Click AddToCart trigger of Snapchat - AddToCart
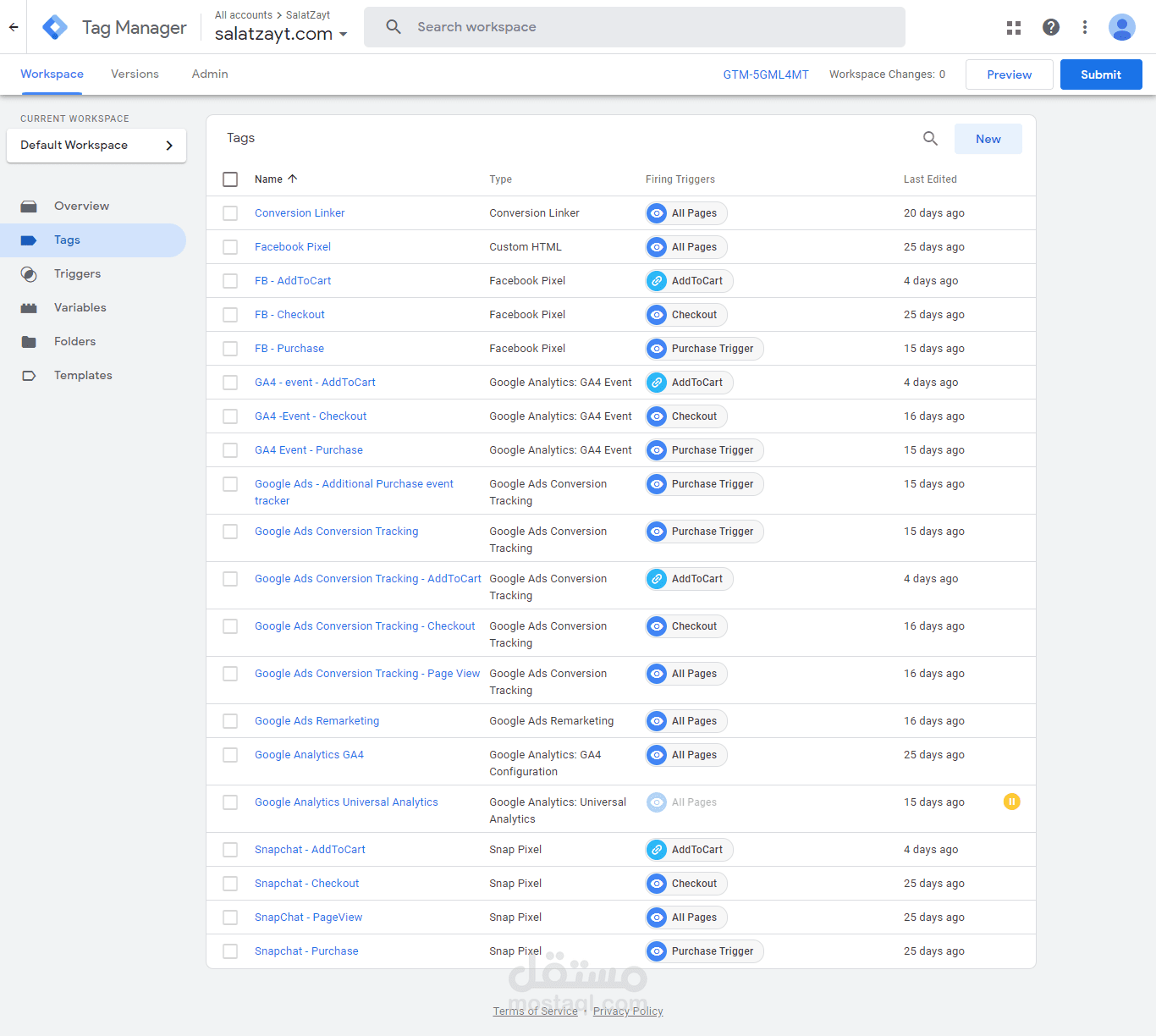The image size is (1156, 1036). coord(689,850)
